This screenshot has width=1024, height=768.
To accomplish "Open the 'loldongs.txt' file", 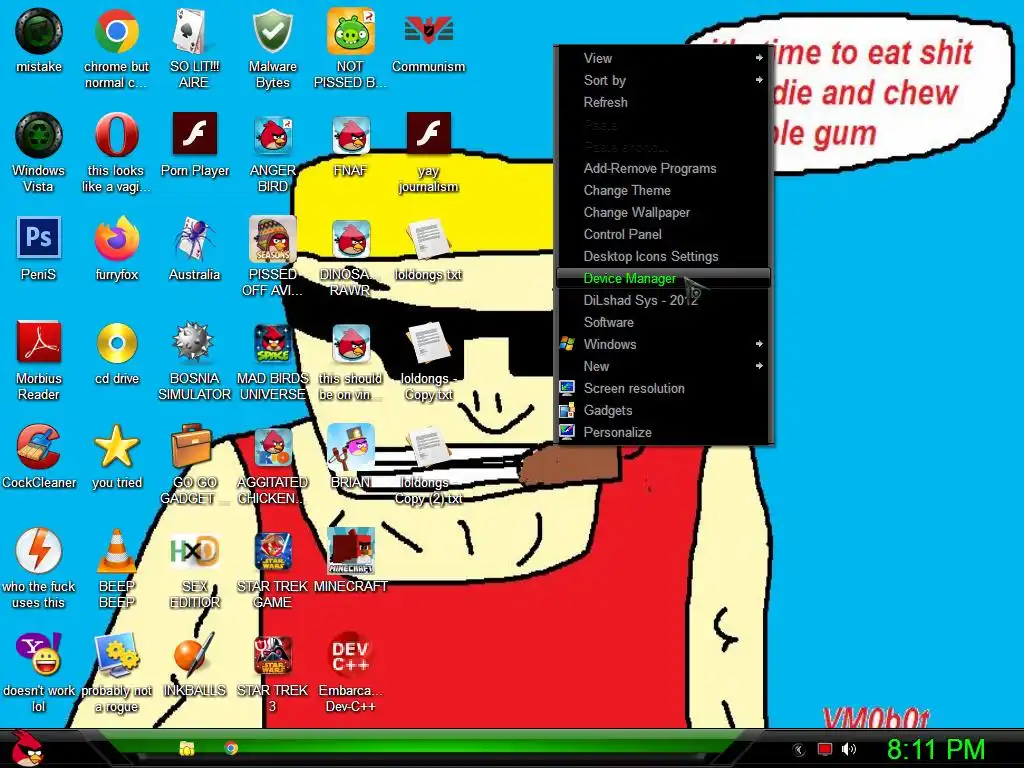I will [428, 239].
